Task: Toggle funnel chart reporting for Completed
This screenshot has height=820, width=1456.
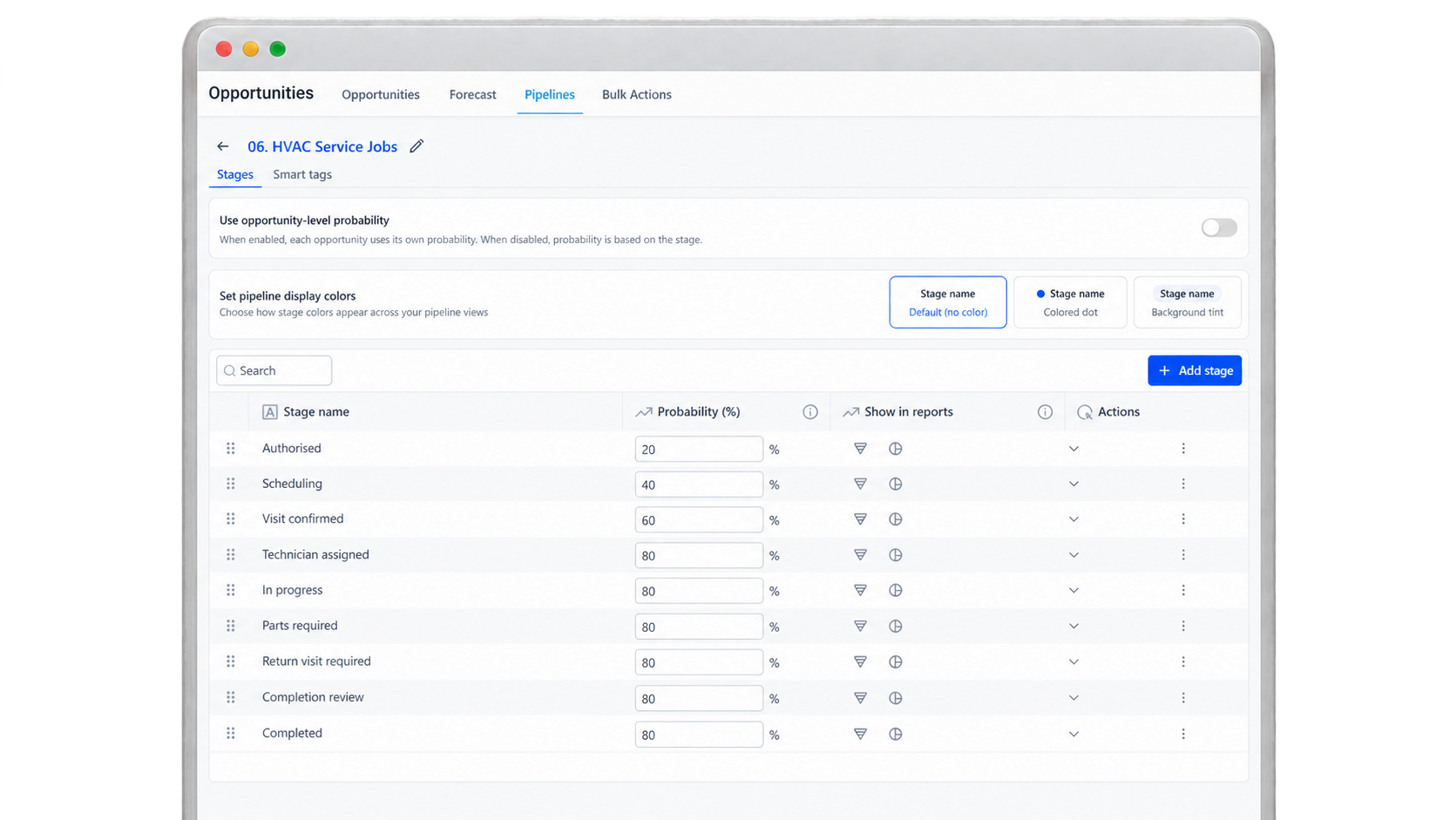Action: [860, 735]
